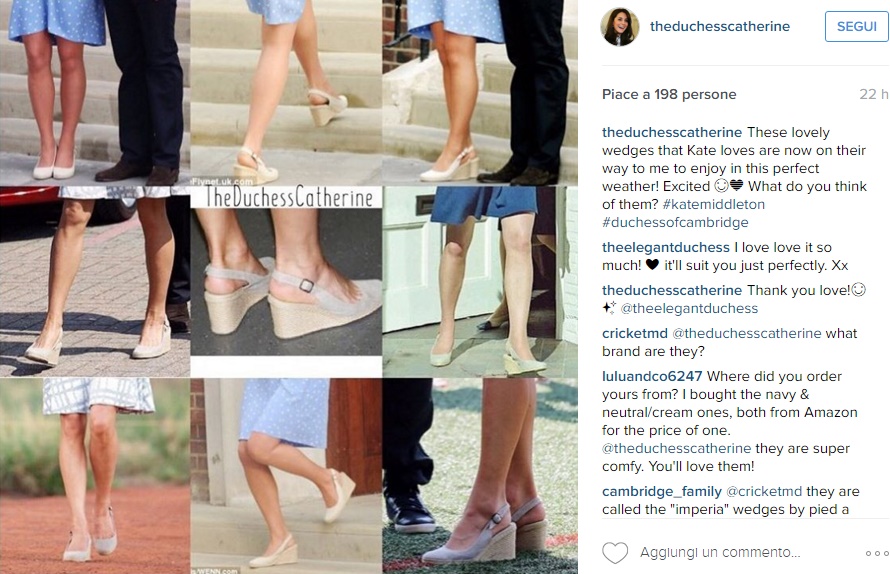Follow the account with the SEGUI button
The height and width of the screenshot is (574, 890).
click(x=856, y=27)
